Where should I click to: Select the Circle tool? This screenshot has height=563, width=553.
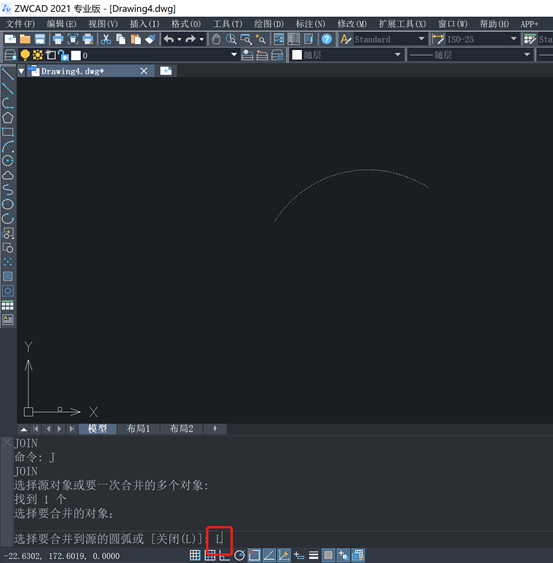8,161
